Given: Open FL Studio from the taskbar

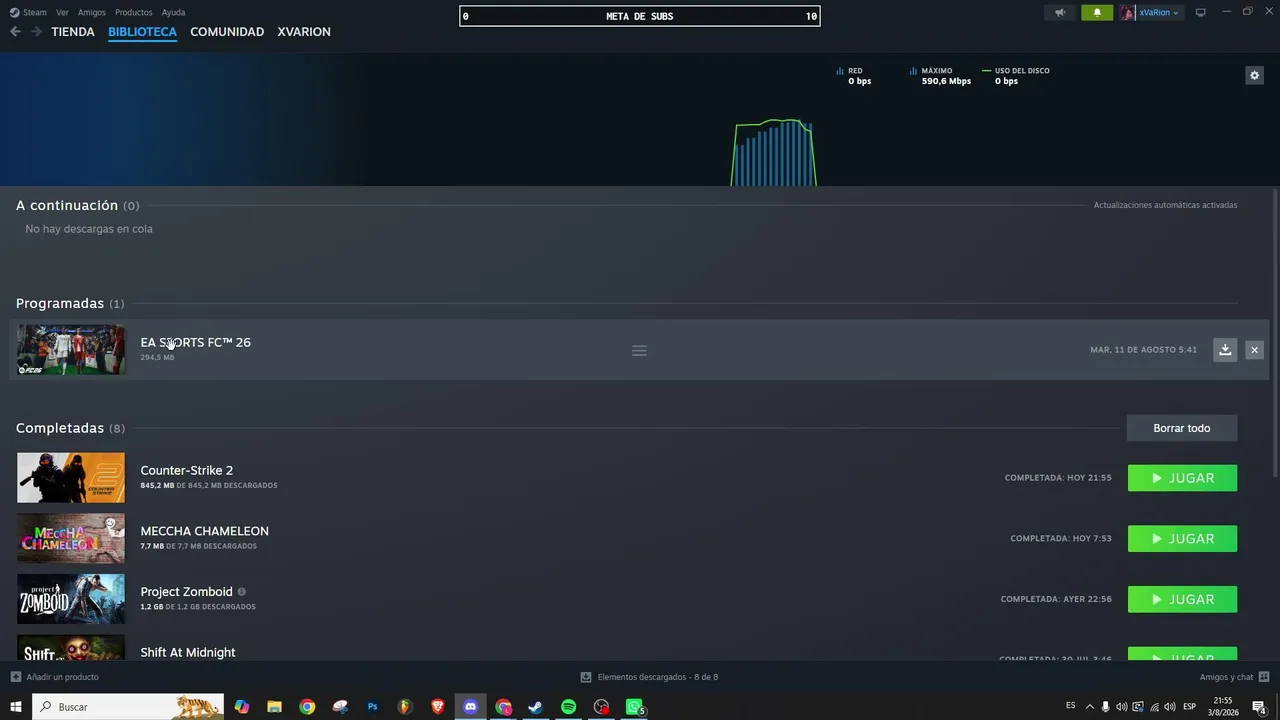Looking at the screenshot, I should coord(404,707).
